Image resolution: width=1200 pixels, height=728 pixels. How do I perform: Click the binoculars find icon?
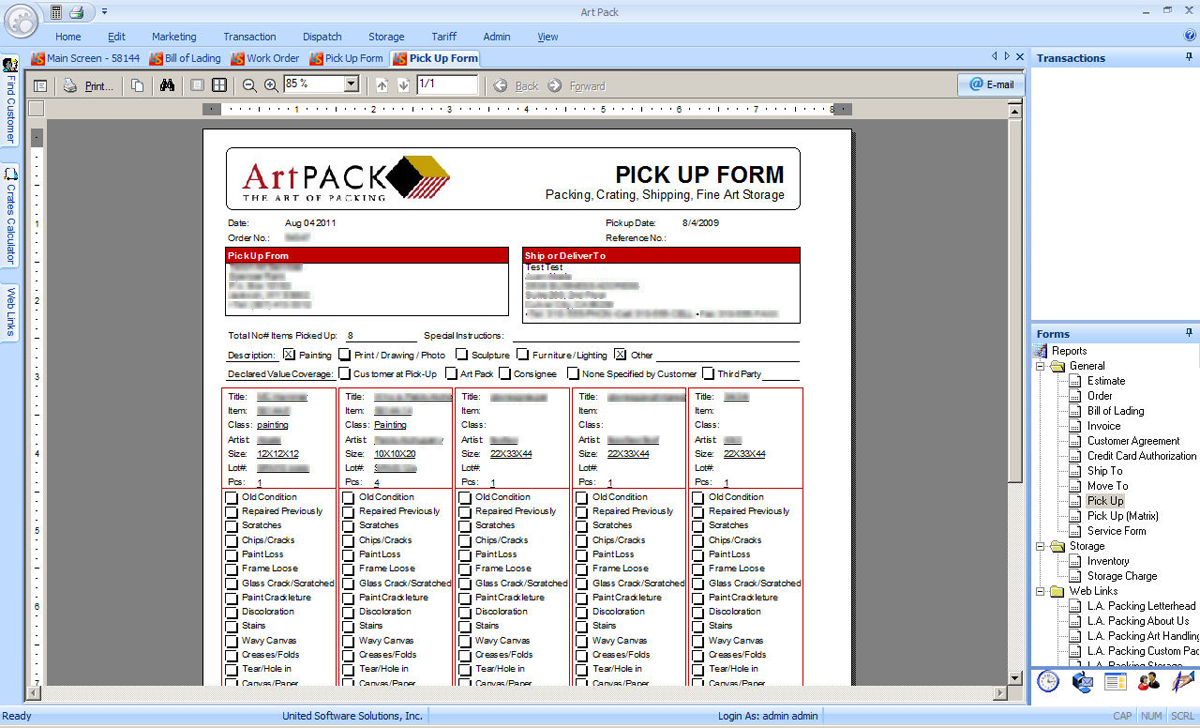click(x=167, y=86)
